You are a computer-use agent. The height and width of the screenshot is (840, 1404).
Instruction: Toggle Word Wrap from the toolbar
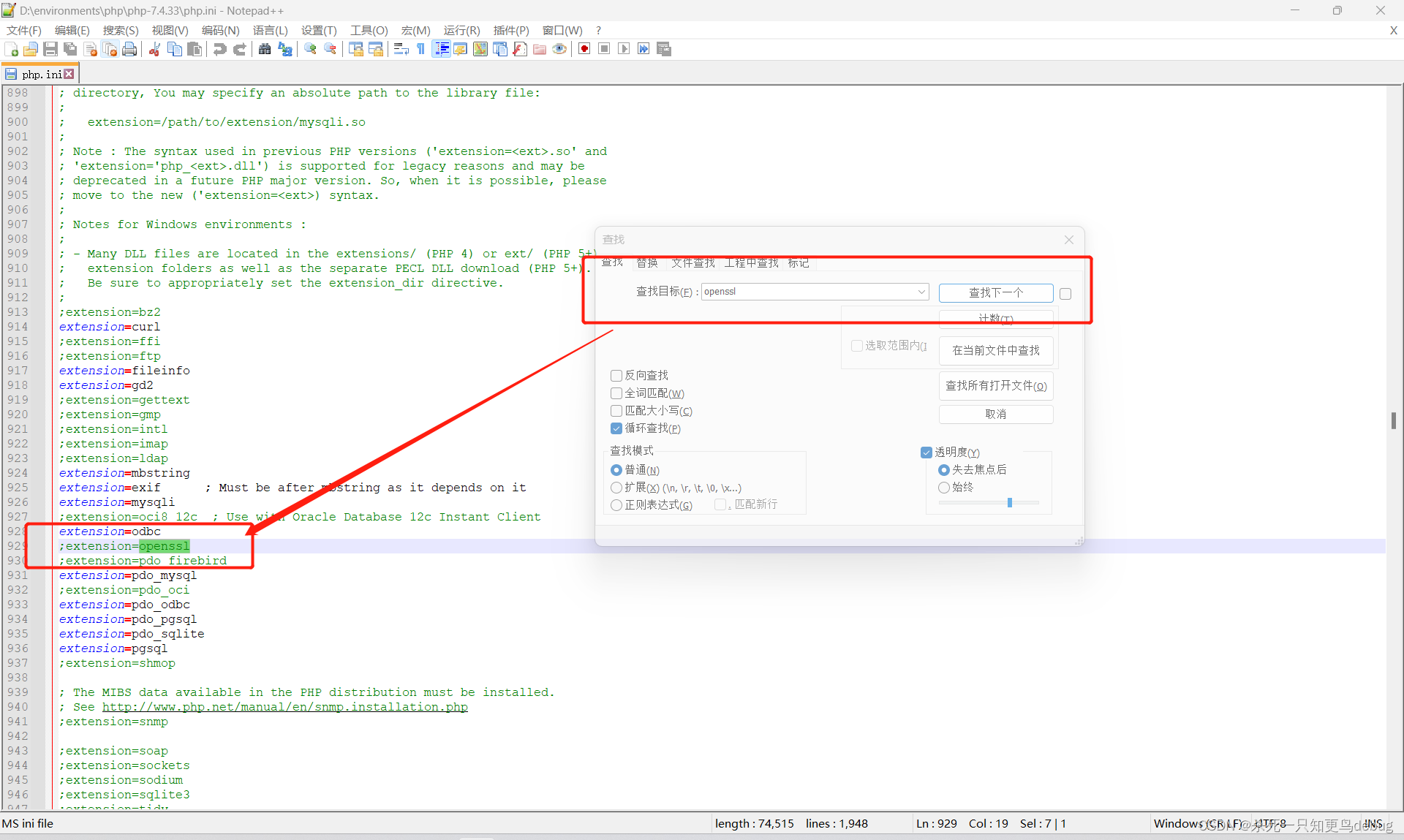point(401,49)
